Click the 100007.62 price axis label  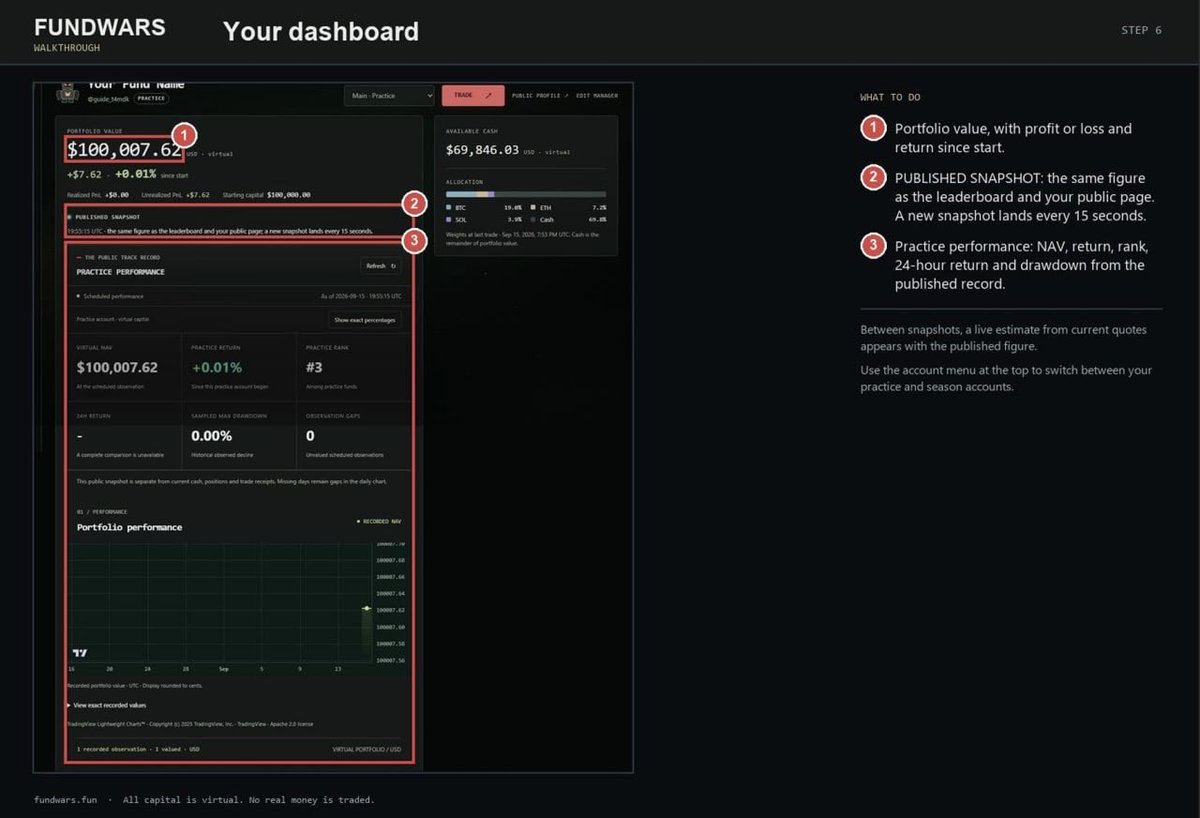(x=390, y=610)
